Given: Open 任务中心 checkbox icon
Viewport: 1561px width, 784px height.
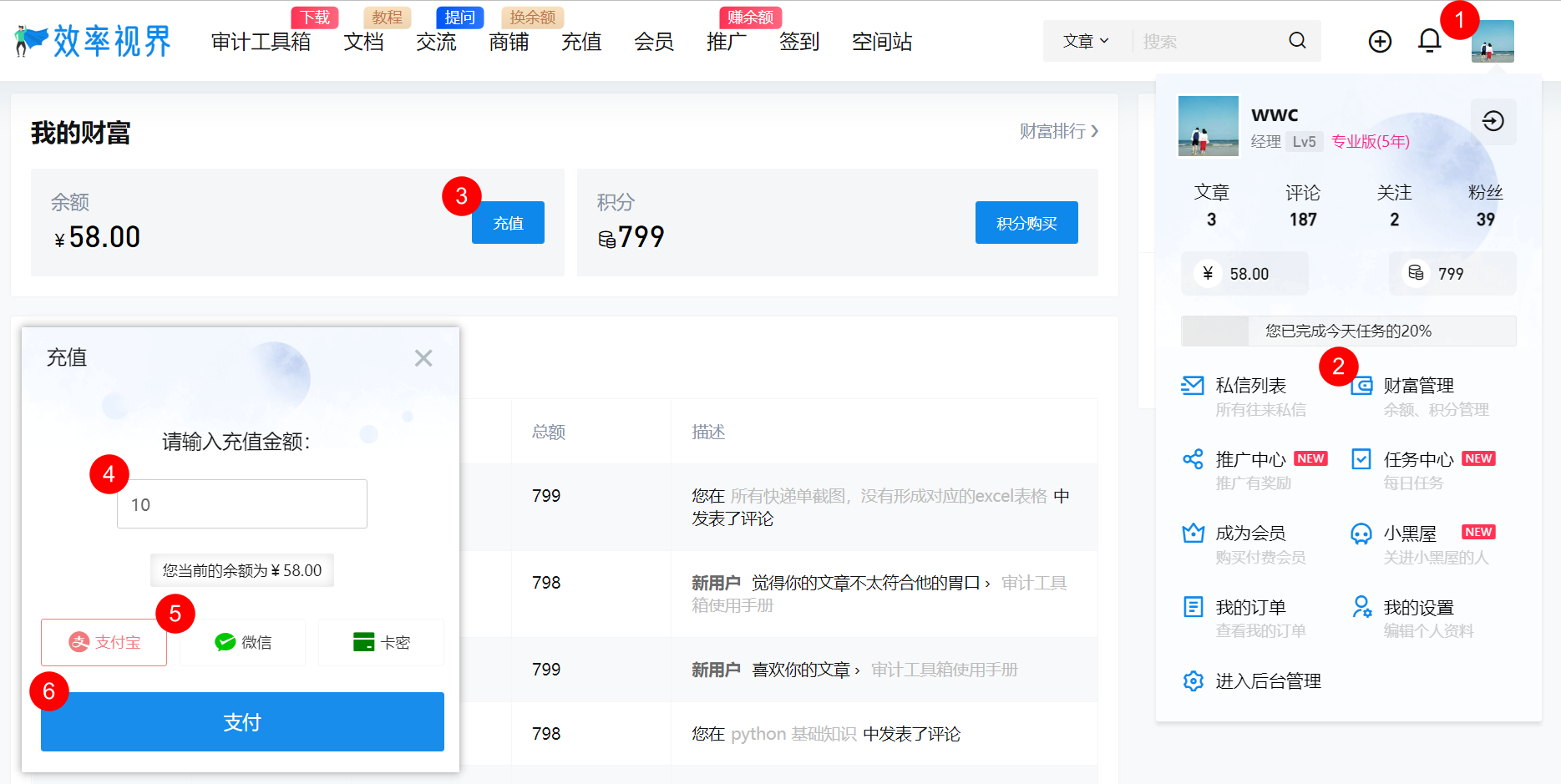Looking at the screenshot, I should tap(1361, 458).
